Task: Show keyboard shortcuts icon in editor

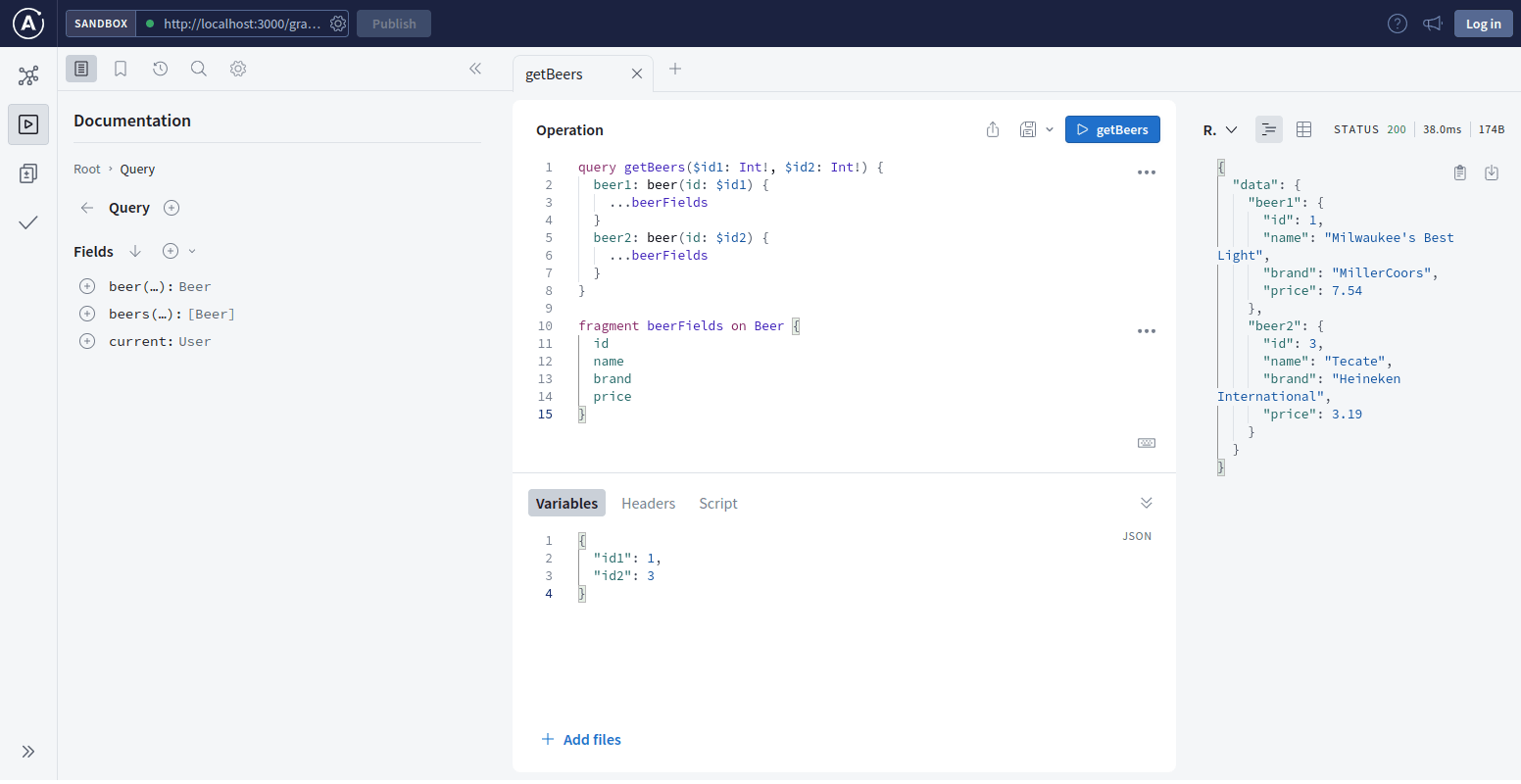Action: tap(1147, 443)
